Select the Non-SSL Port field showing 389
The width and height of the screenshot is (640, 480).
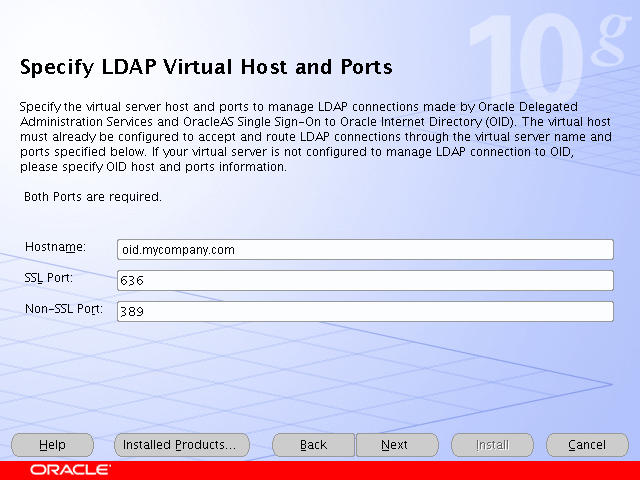click(x=365, y=311)
